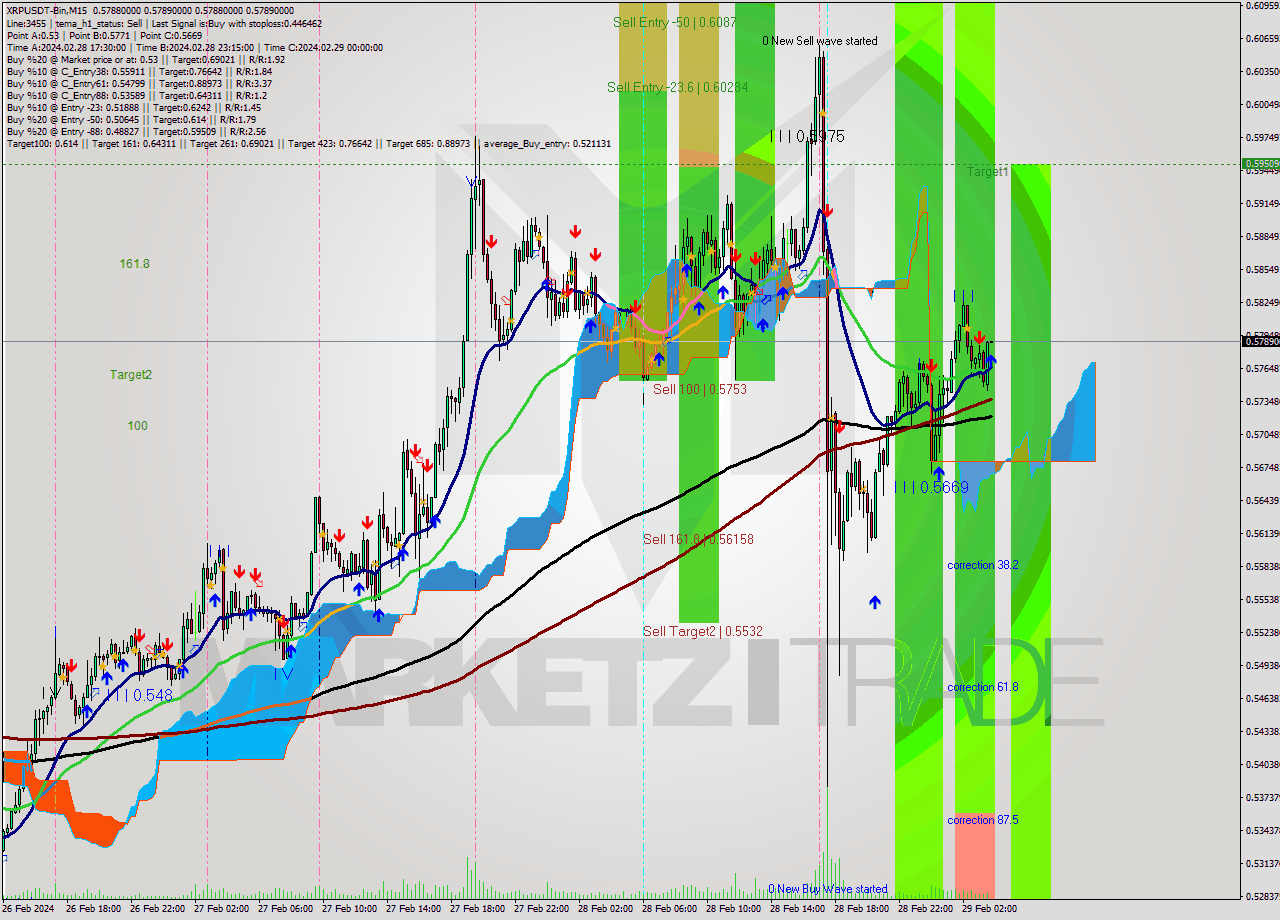Screen dimensions: 1280x920
Task: Select the '0 New Buy Wave started' text
Action: [828, 889]
